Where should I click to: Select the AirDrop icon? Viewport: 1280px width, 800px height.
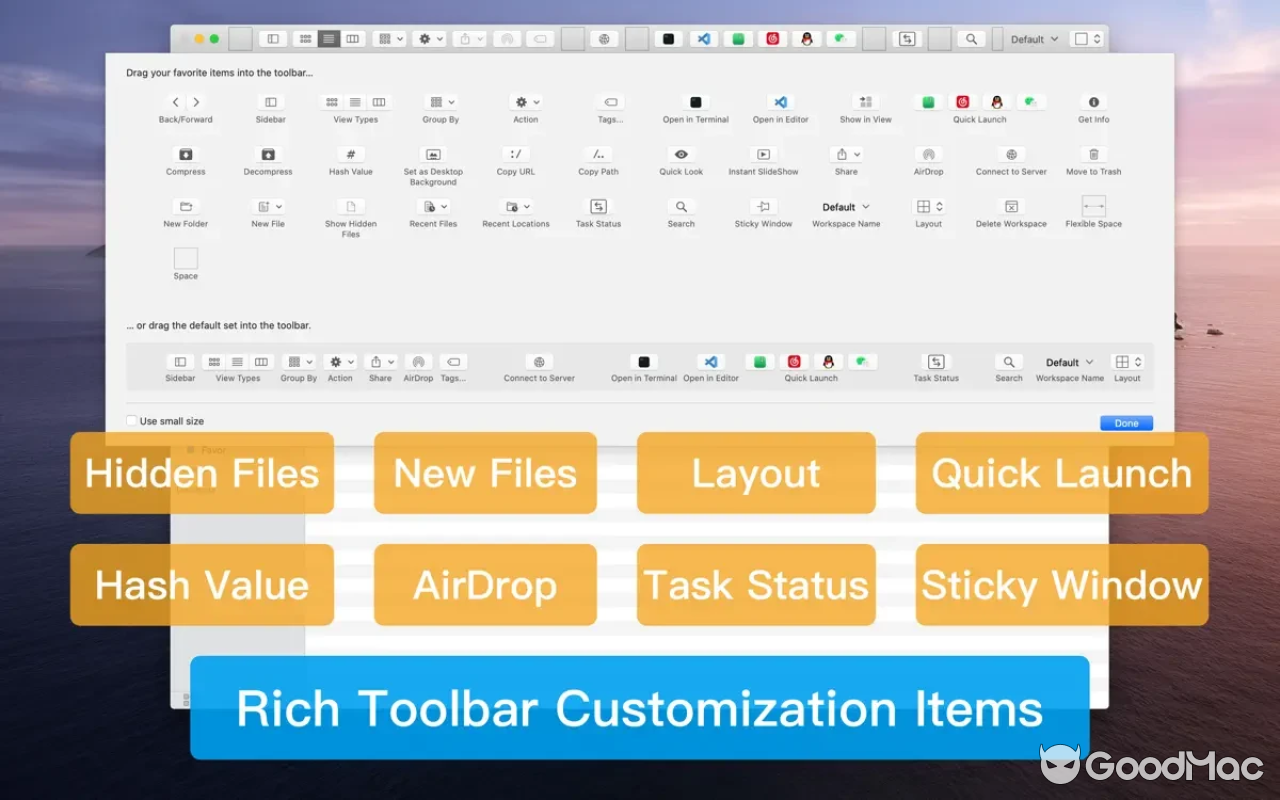(928, 154)
